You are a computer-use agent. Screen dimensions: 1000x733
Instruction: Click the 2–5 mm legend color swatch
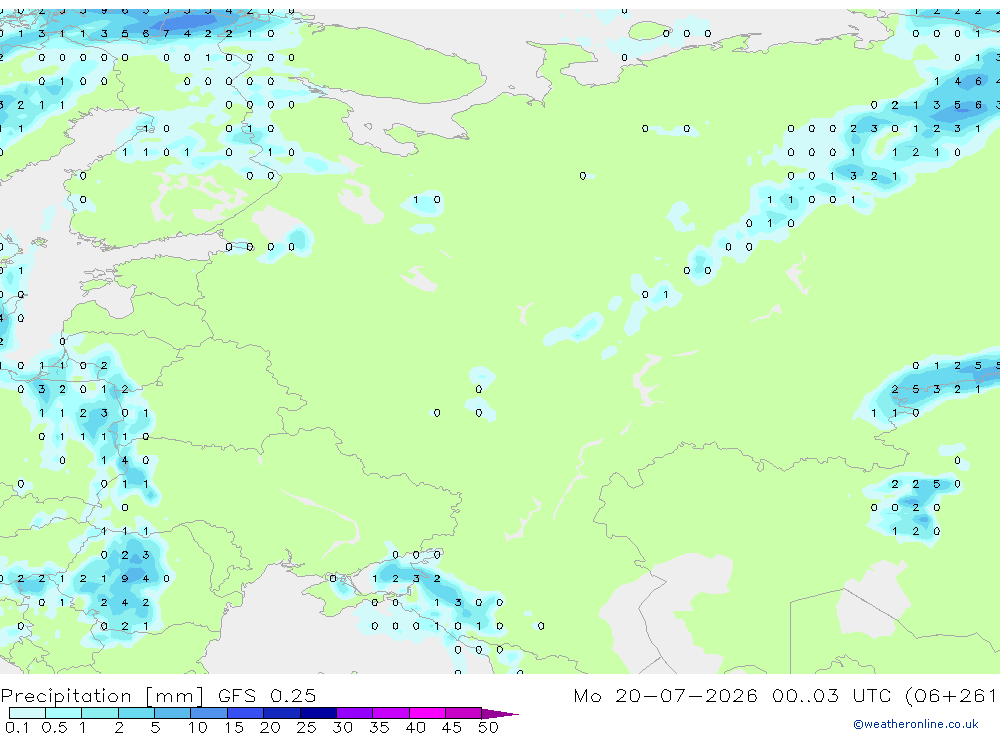click(136, 713)
